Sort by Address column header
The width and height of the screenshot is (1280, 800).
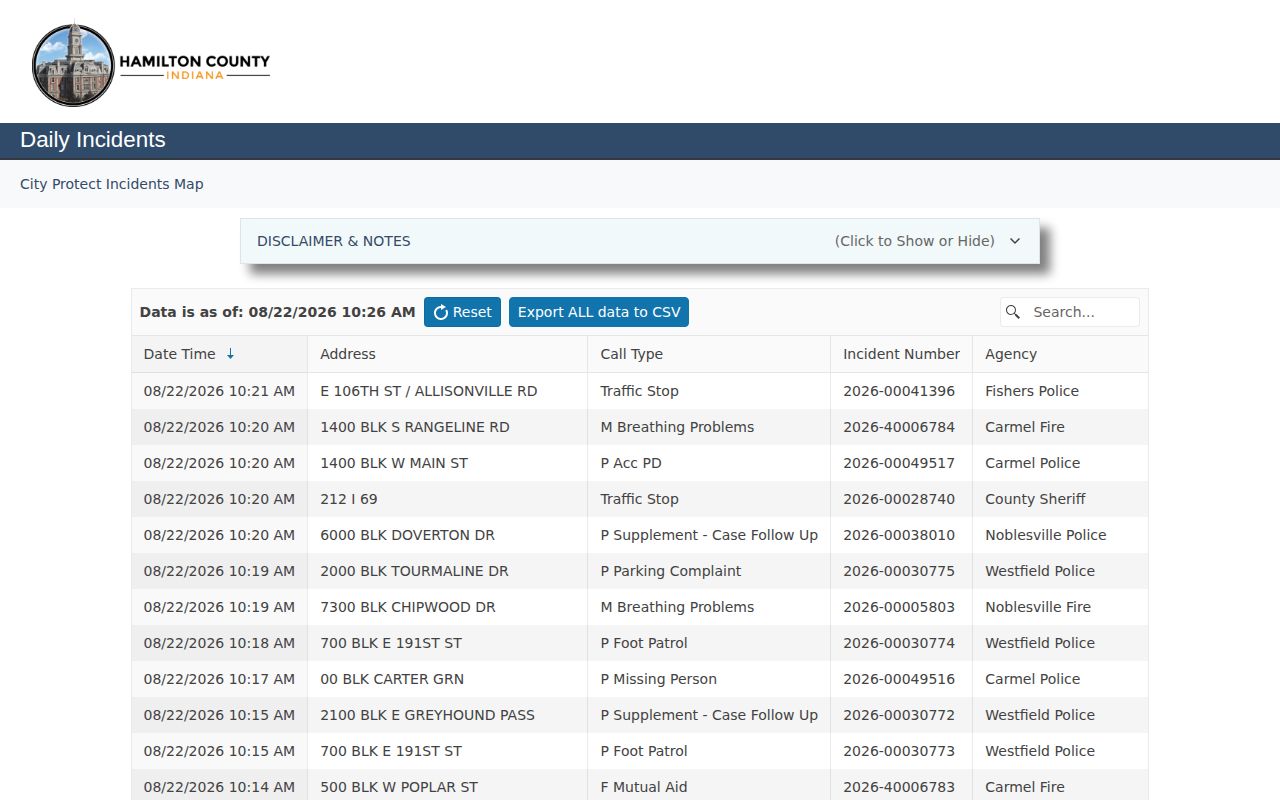(x=447, y=354)
